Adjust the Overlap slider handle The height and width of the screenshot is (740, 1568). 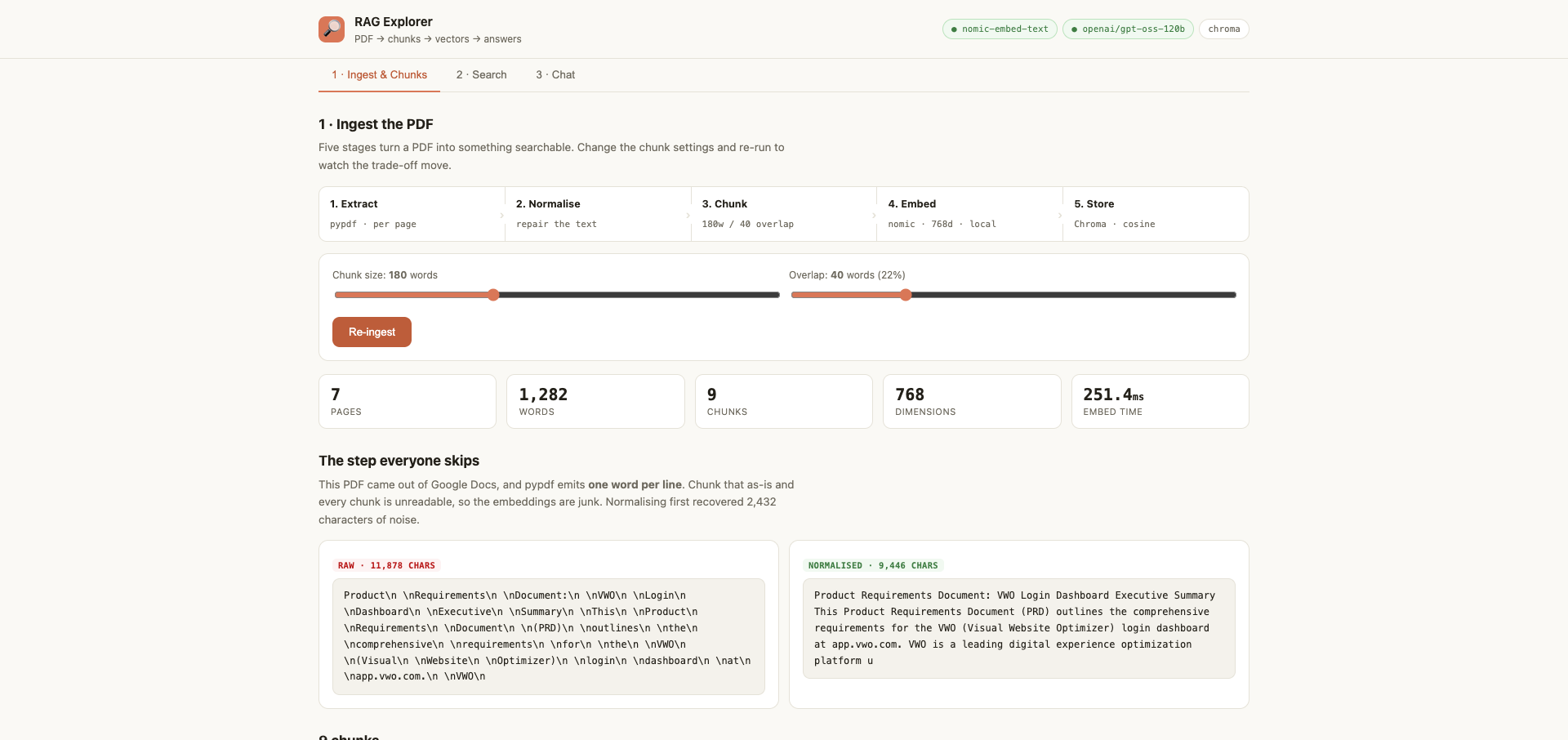pos(906,295)
